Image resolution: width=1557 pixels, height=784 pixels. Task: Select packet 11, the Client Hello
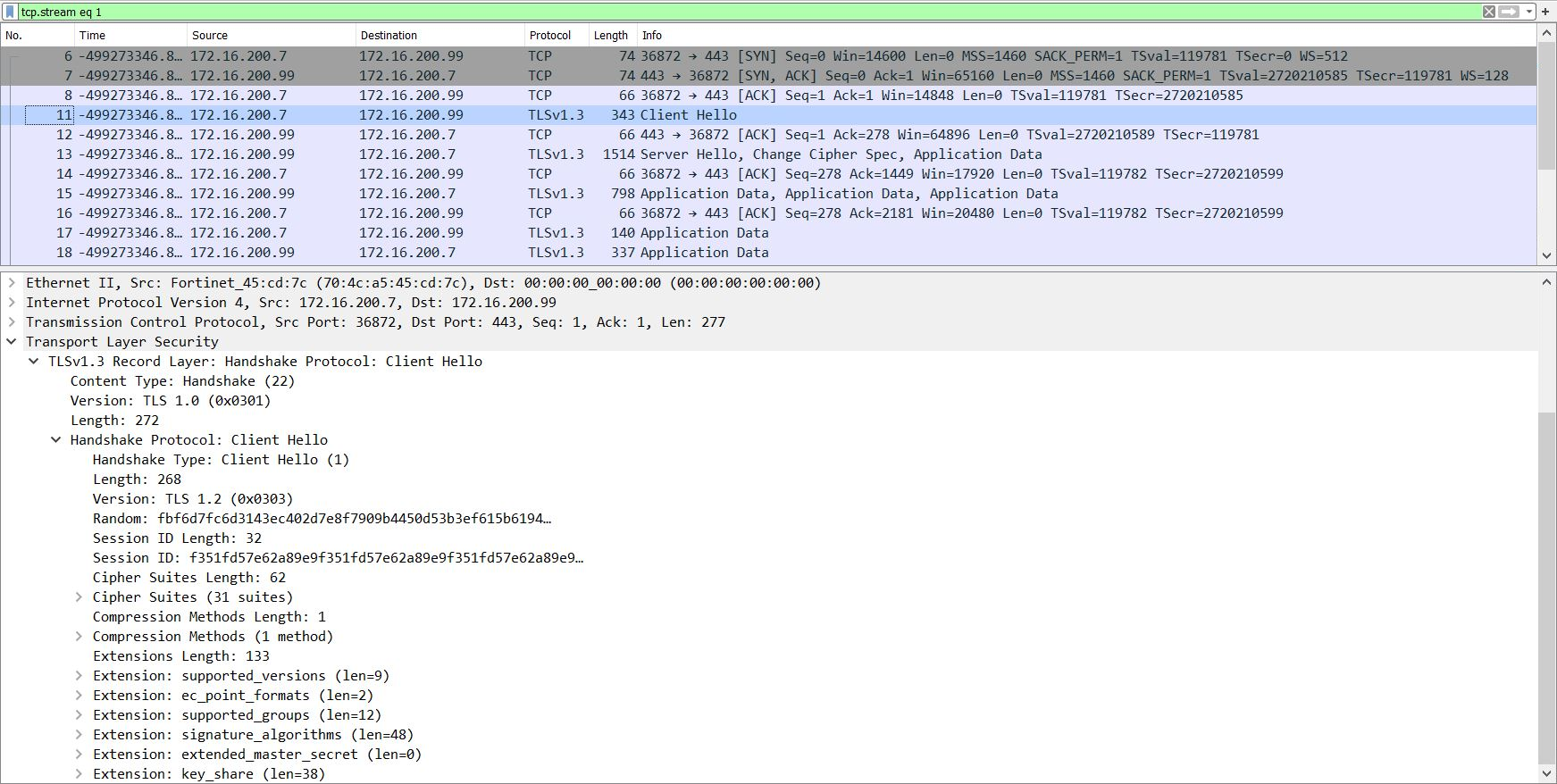tap(768, 115)
